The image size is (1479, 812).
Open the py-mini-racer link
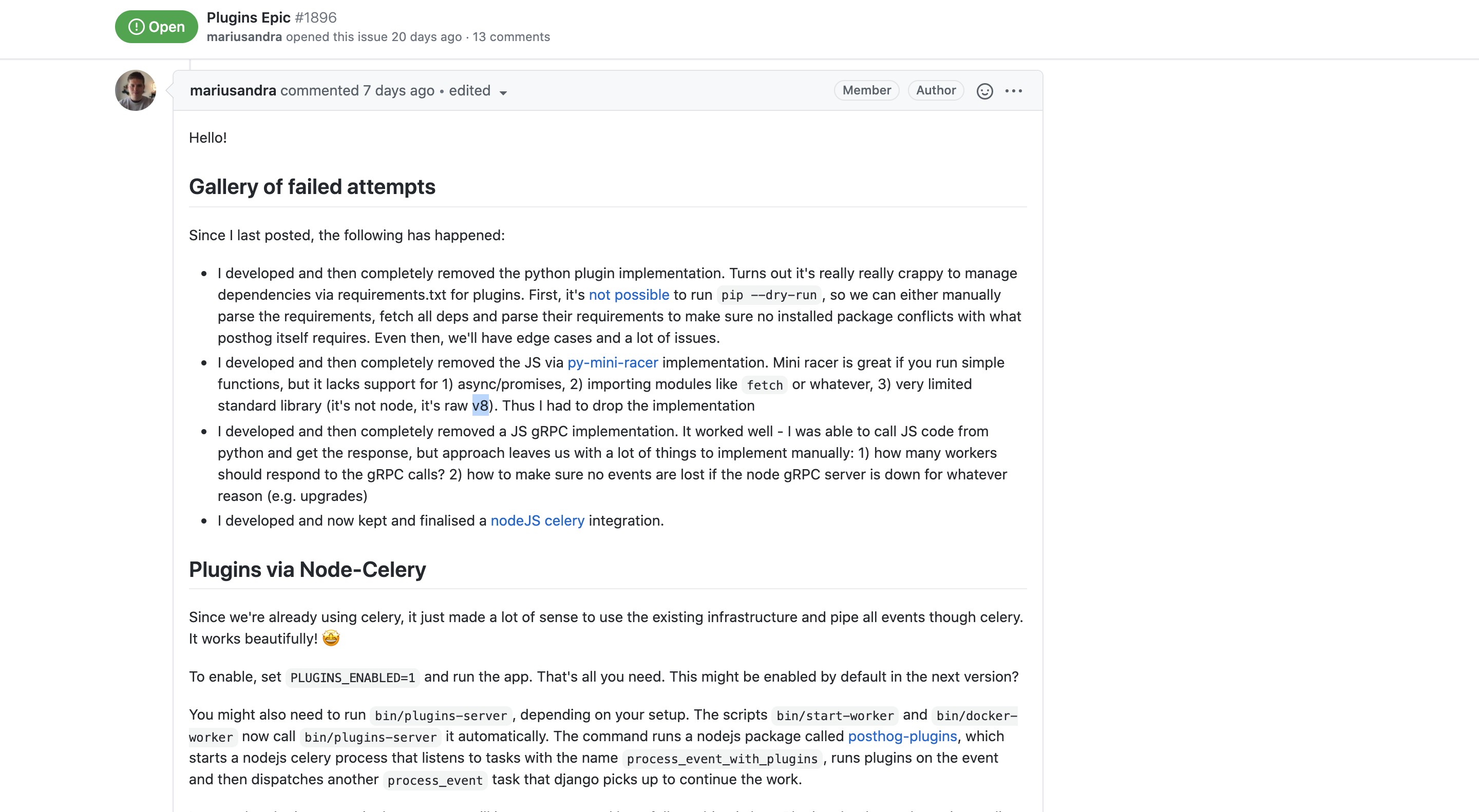(613, 363)
